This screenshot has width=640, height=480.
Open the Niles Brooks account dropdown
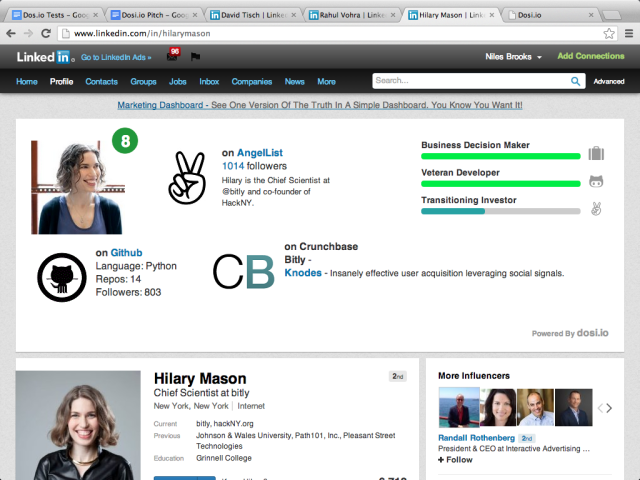pos(513,57)
